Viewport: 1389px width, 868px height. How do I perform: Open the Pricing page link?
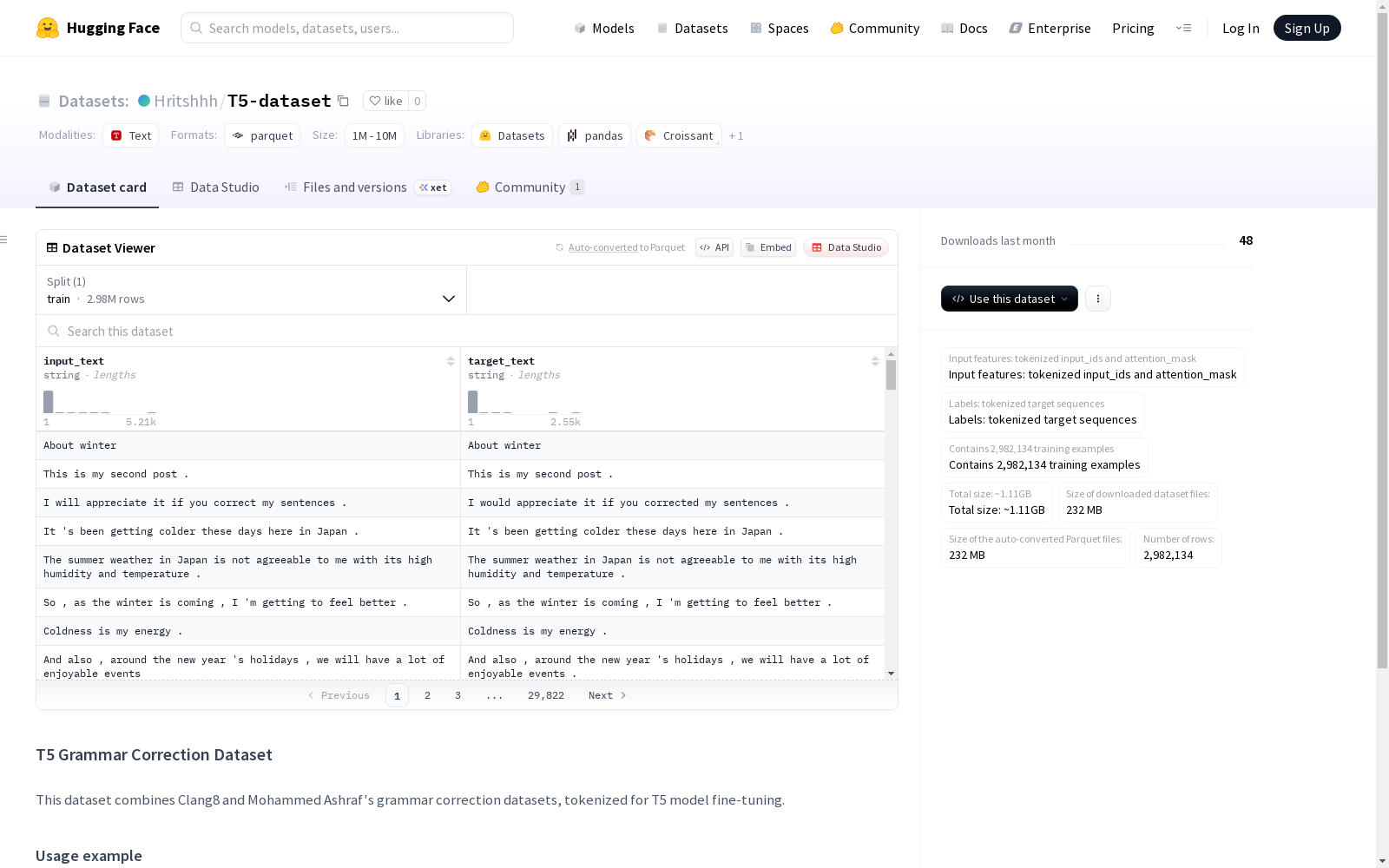click(x=1133, y=28)
